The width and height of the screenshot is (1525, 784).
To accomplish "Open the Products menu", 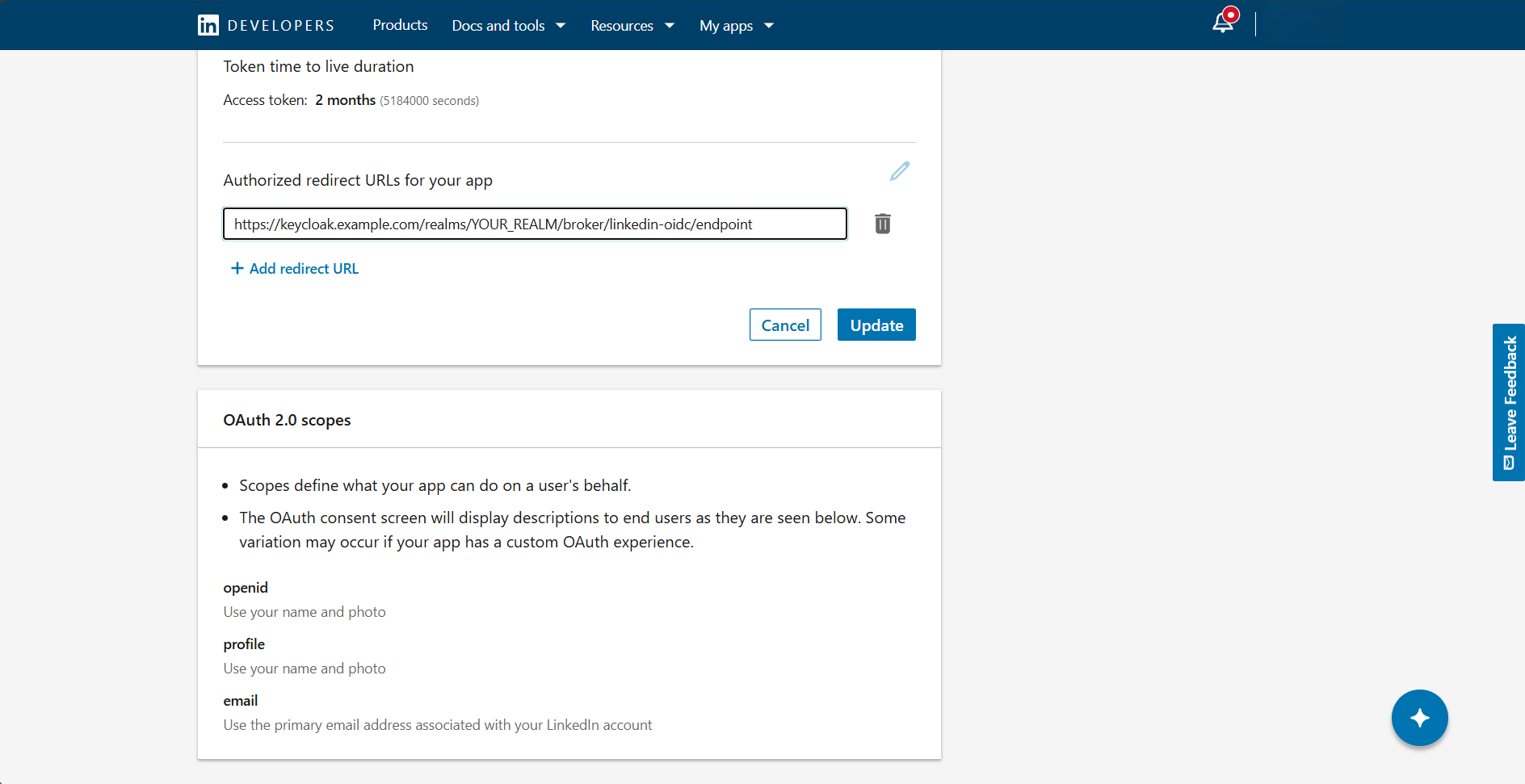I will (400, 25).
